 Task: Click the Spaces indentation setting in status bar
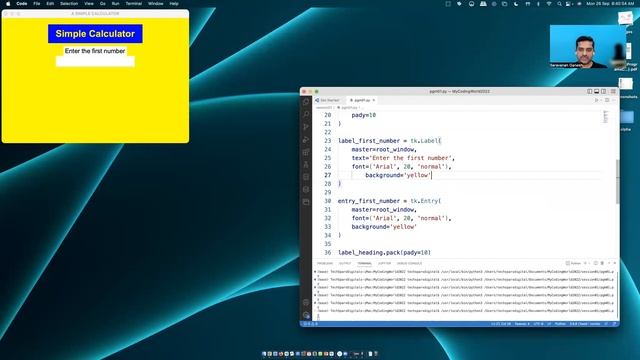pos(522,324)
